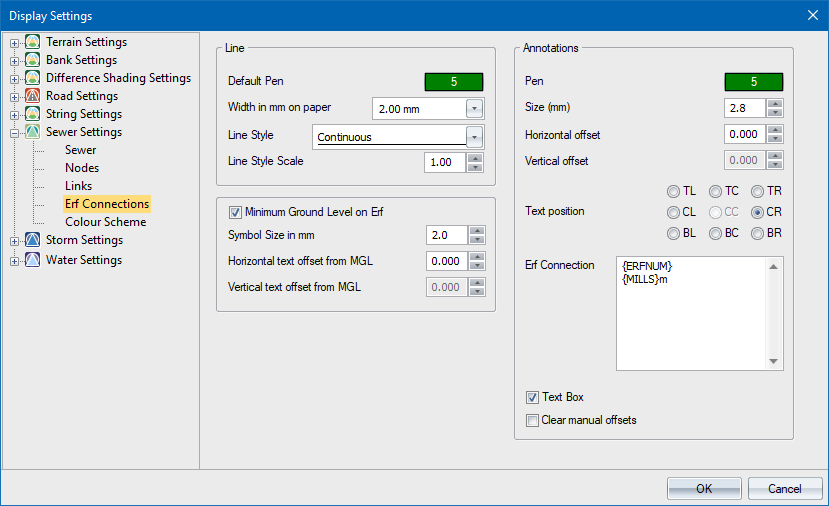Click the Storm Settings icon

(x=33, y=241)
